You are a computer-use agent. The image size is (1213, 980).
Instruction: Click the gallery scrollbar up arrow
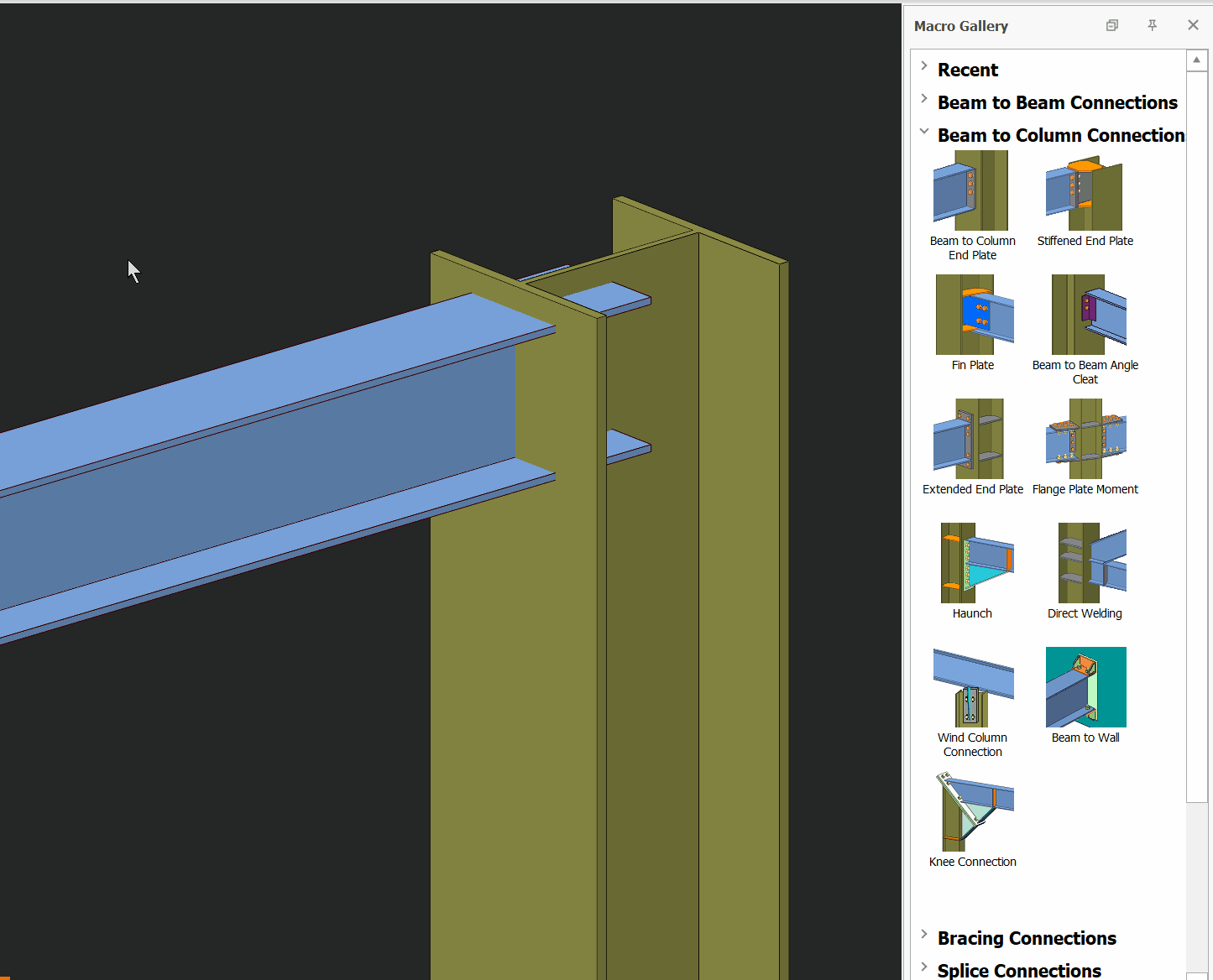[1197, 60]
